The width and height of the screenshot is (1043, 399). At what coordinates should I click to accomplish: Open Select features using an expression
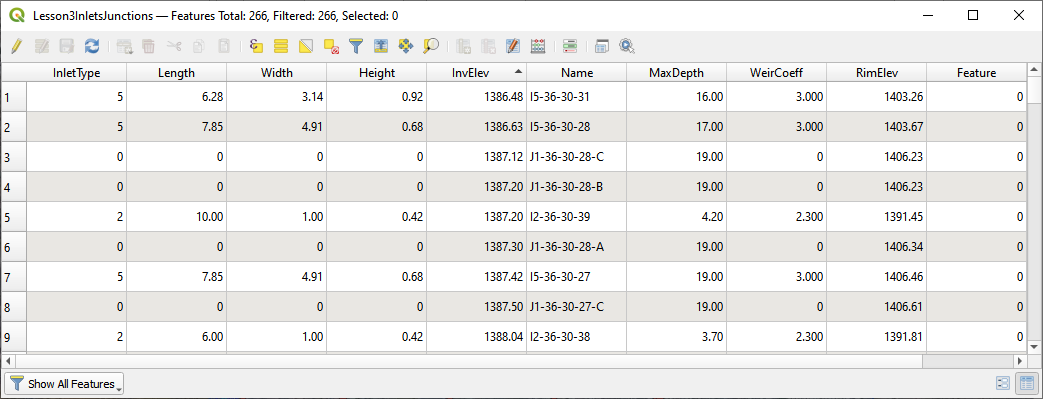pyautogui.click(x=256, y=46)
